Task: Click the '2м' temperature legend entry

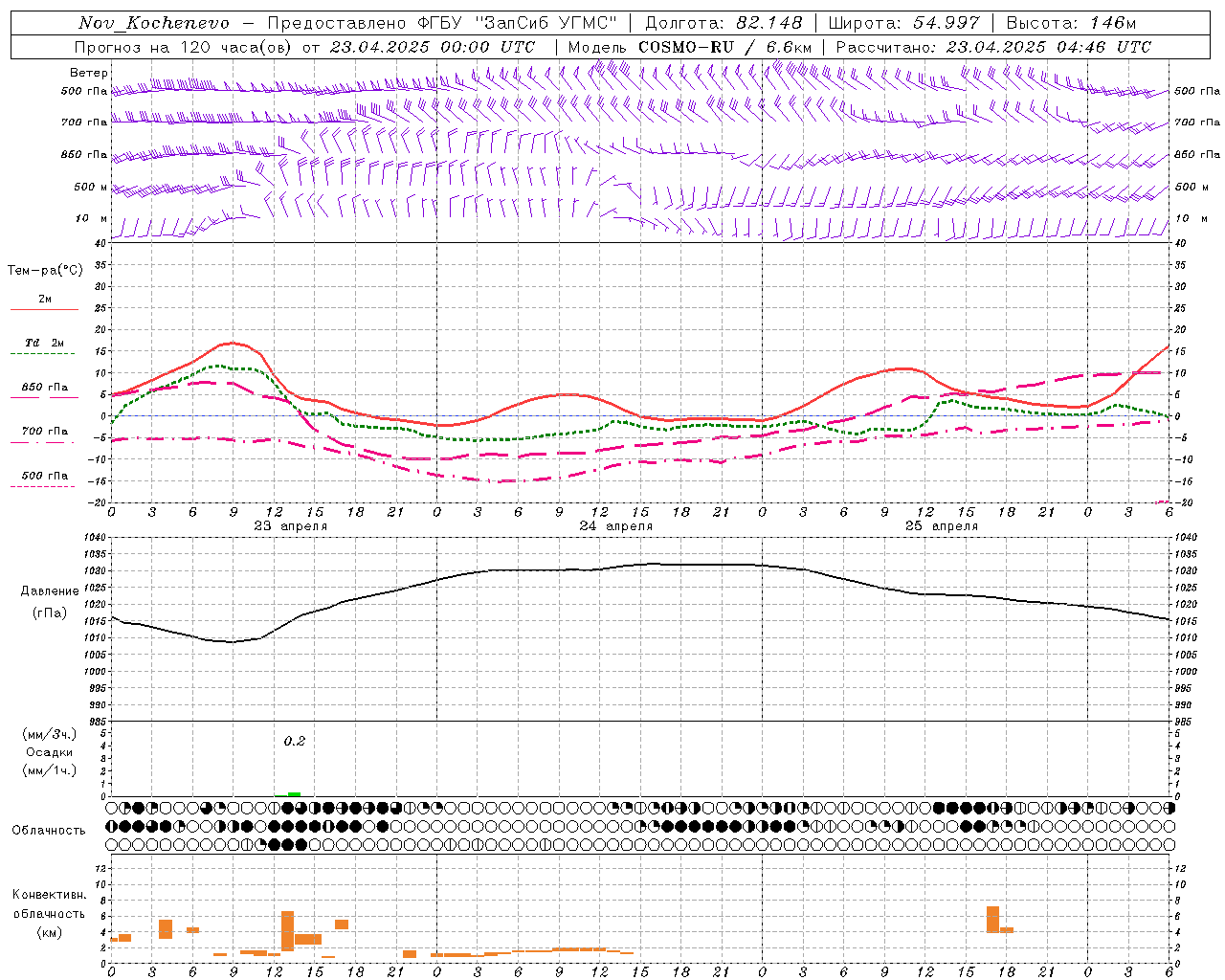Action: (45, 299)
